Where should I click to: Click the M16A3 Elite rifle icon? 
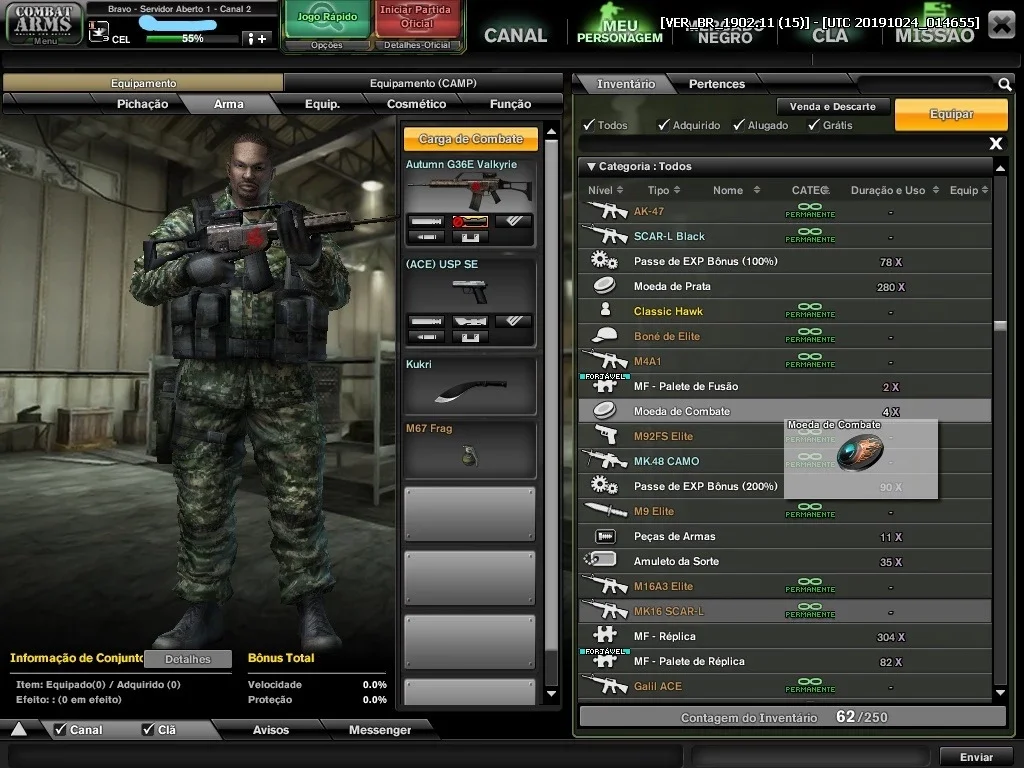(x=605, y=586)
